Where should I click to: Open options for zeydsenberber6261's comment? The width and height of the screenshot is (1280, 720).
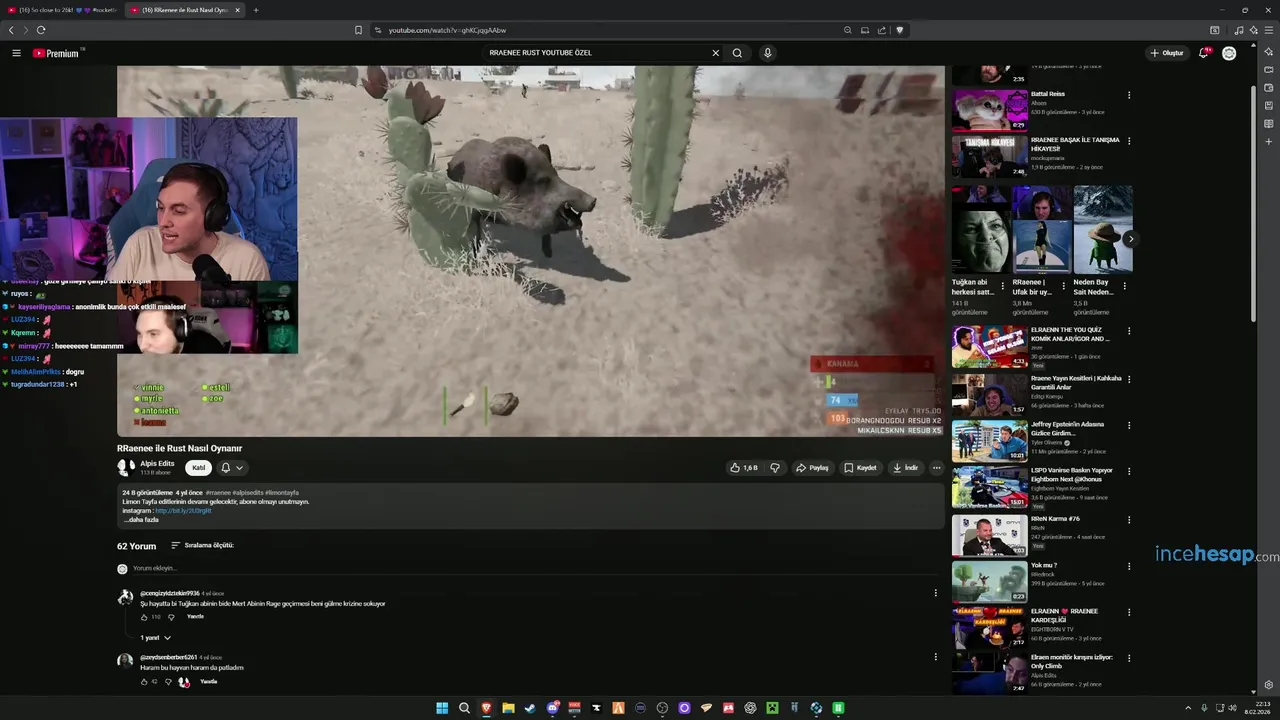click(x=936, y=657)
